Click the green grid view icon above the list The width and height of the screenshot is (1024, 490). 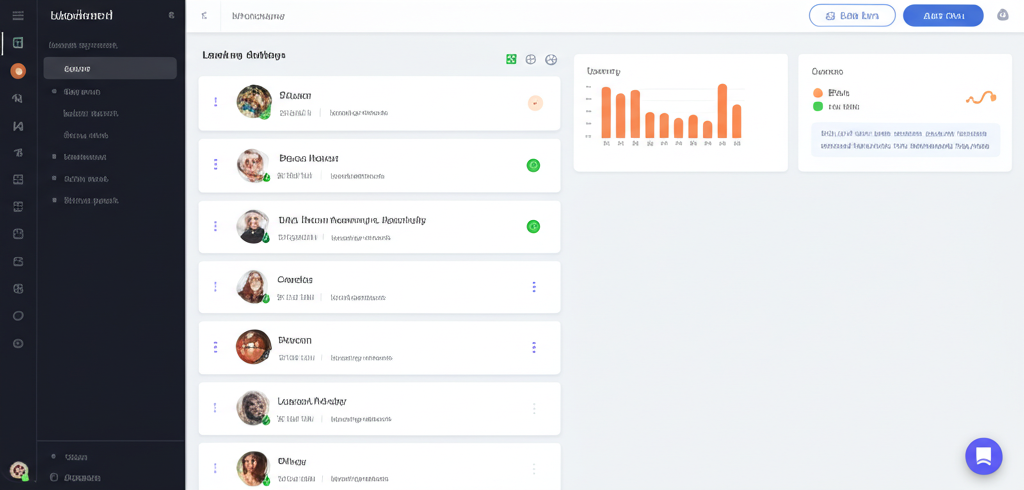pyautogui.click(x=511, y=60)
